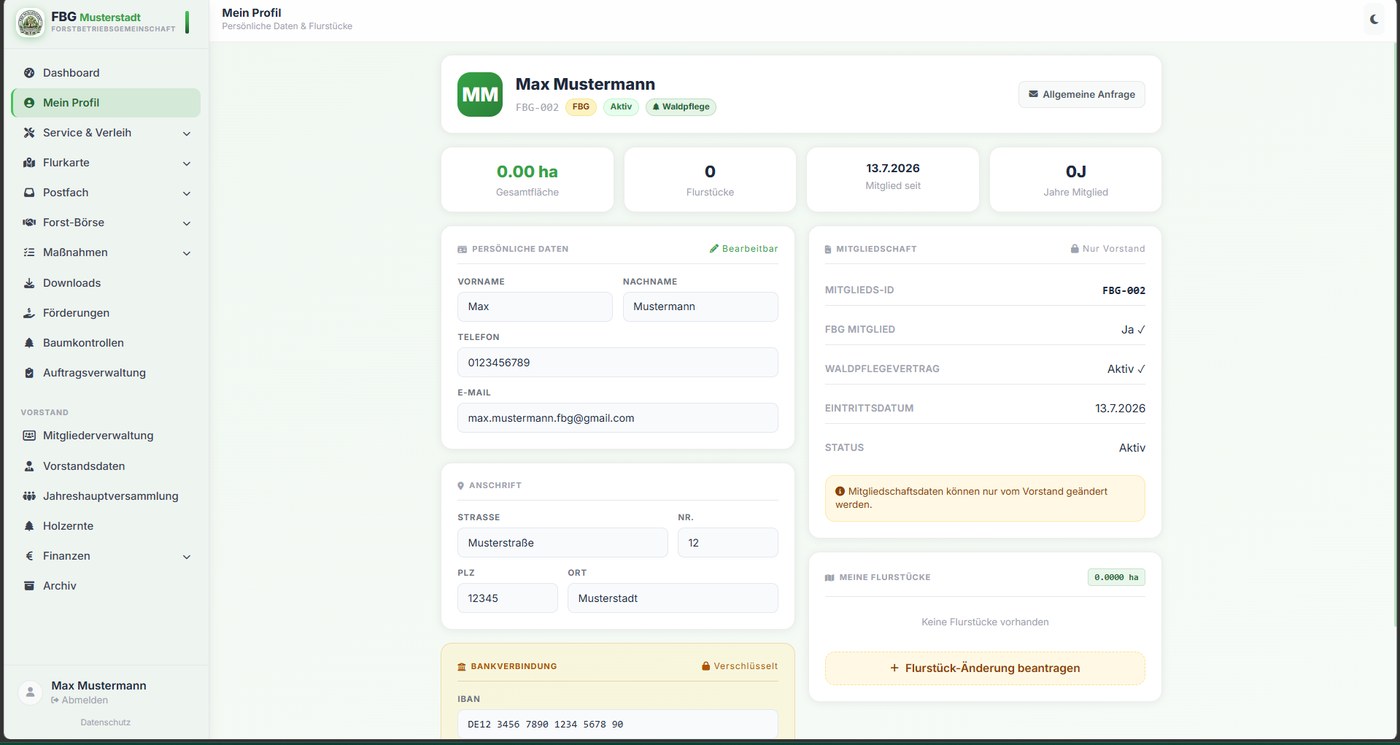Click the Archiv box icon
Screen dimensions: 1400x745
point(29,586)
